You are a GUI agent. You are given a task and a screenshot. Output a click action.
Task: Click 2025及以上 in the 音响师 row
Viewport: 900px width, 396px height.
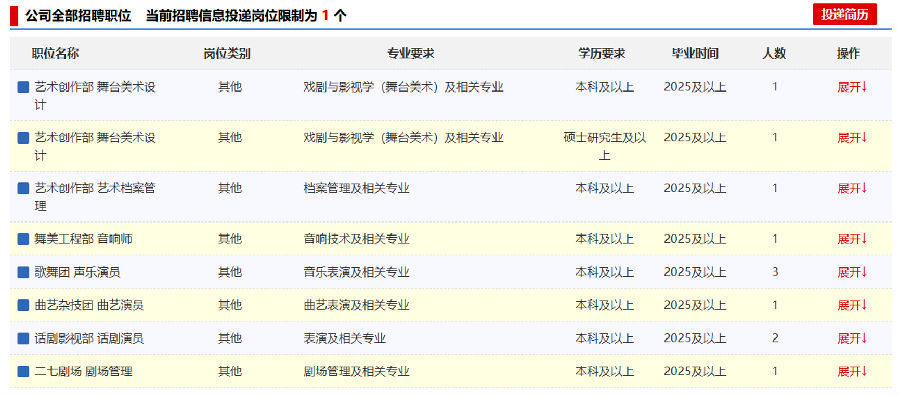pyautogui.click(x=695, y=239)
